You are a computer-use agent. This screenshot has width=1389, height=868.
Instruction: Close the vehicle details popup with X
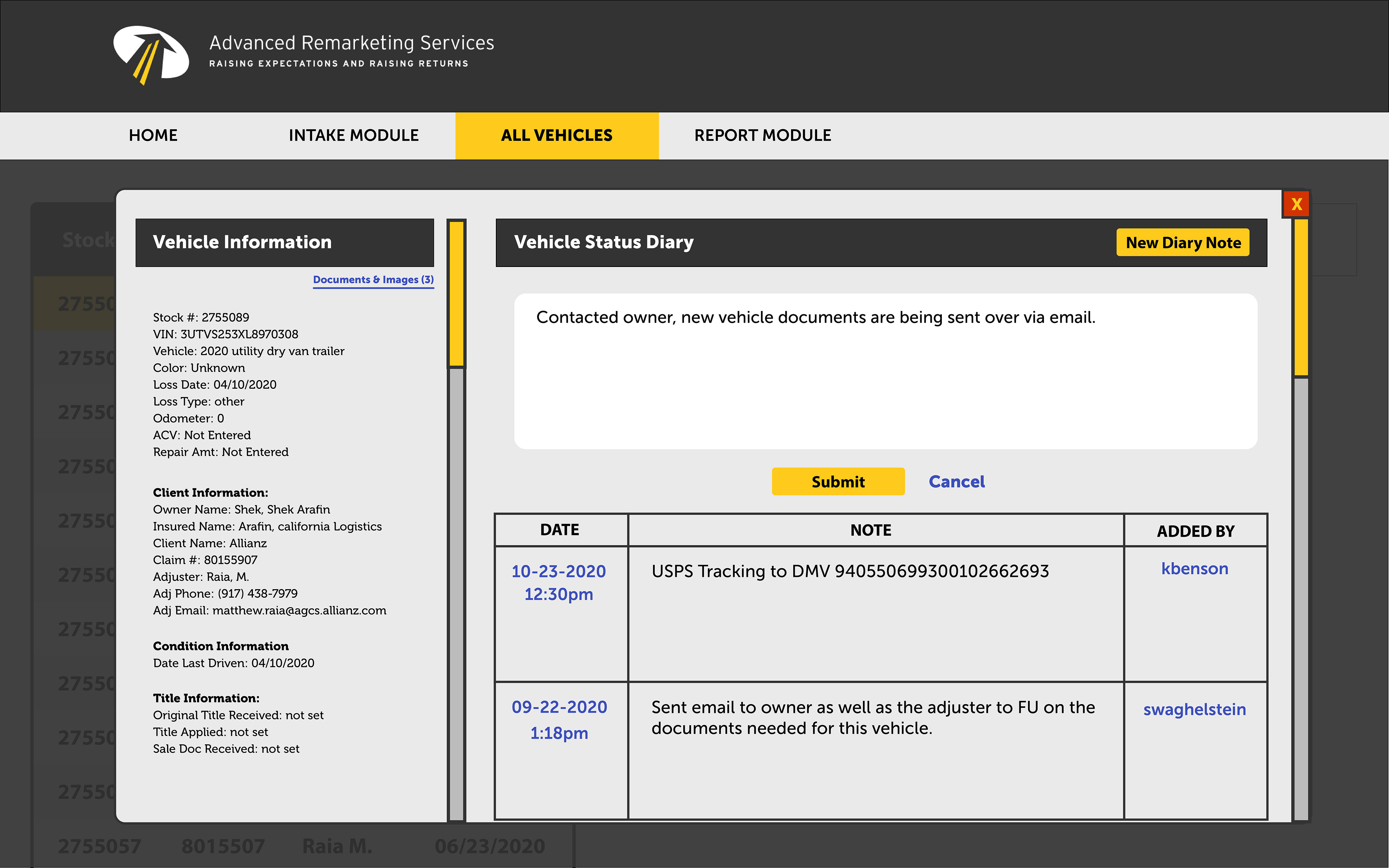click(1296, 204)
